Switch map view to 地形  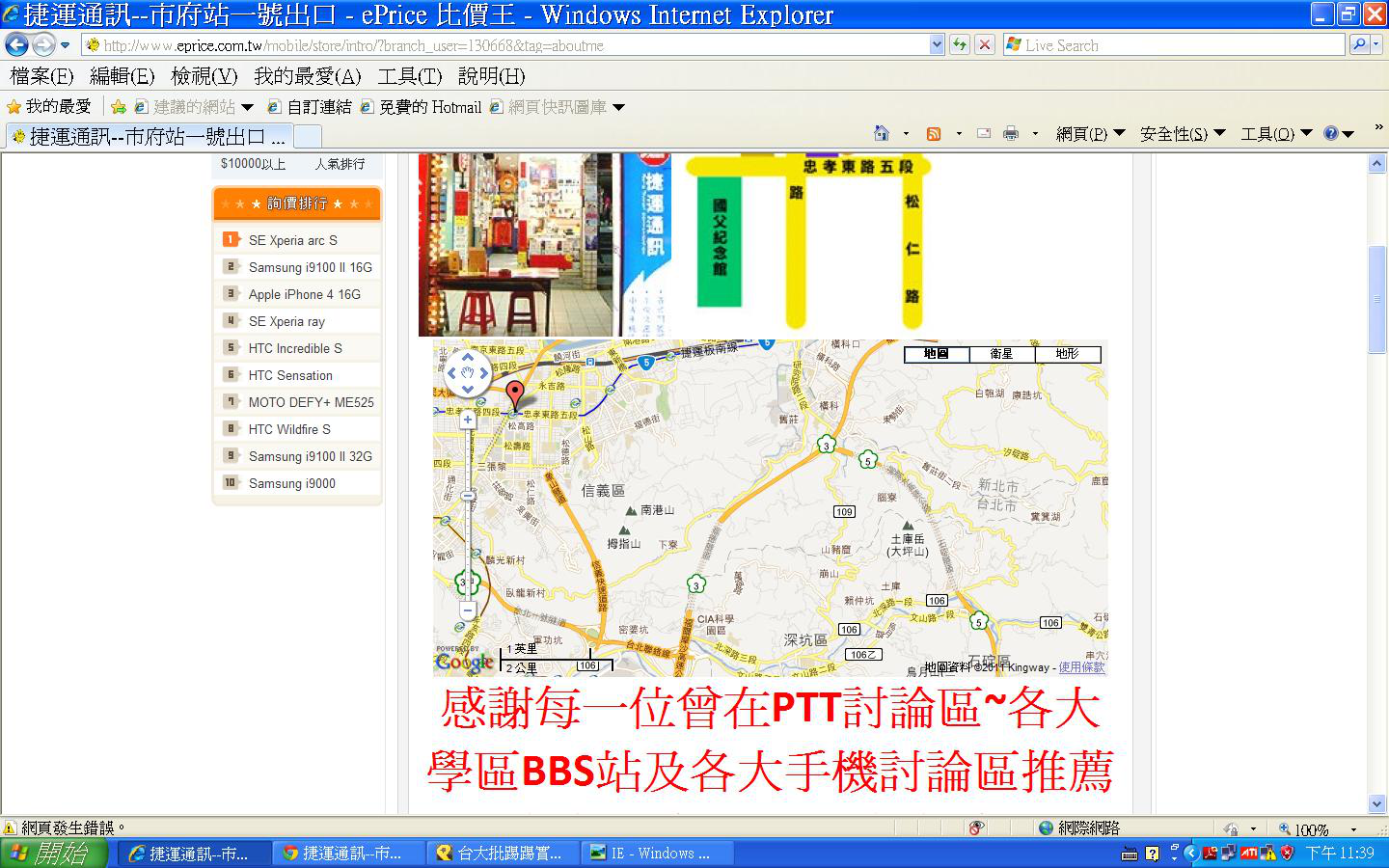1068,354
